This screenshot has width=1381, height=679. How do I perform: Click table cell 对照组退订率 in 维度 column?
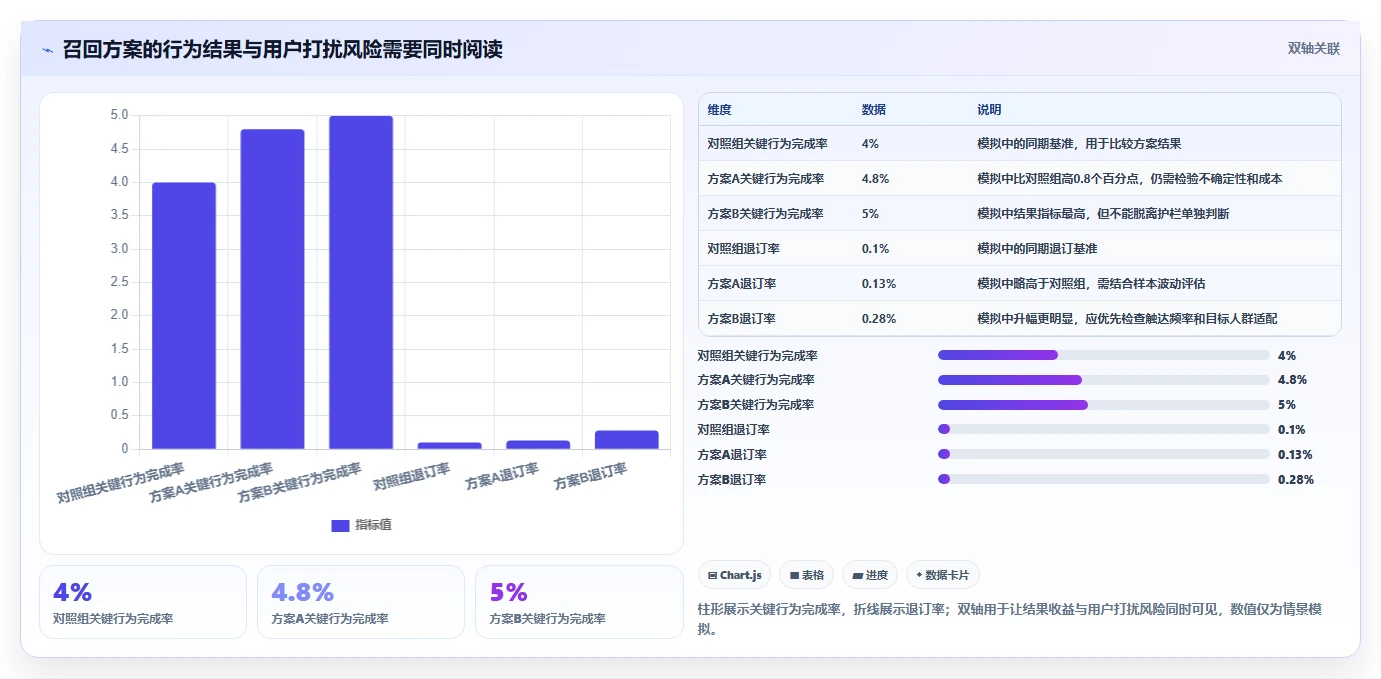point(743,249)
